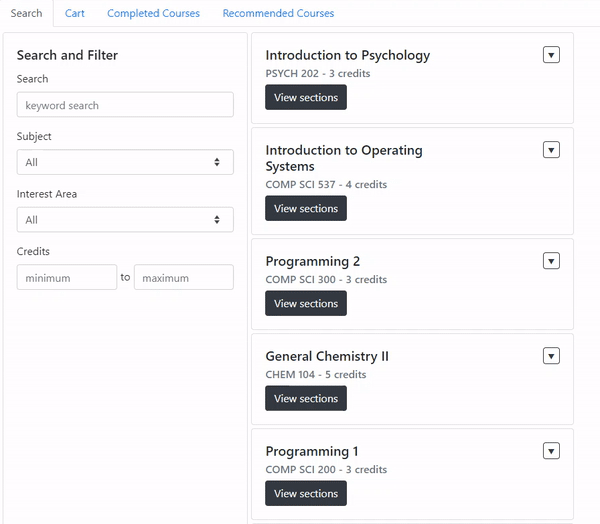Switch to the Search tab

[26, 13]
